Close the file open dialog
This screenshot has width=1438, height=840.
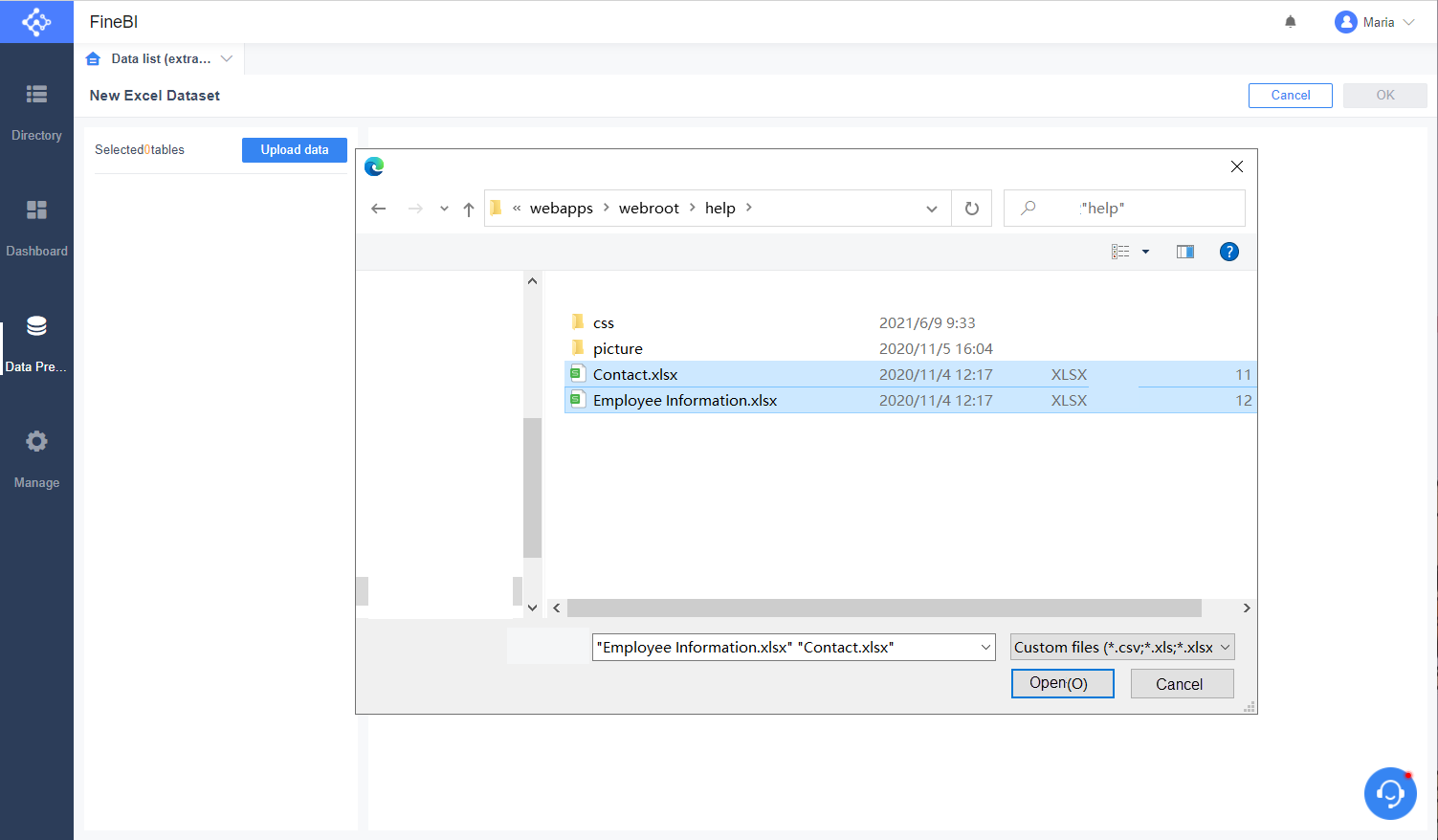click(1237, 166)
